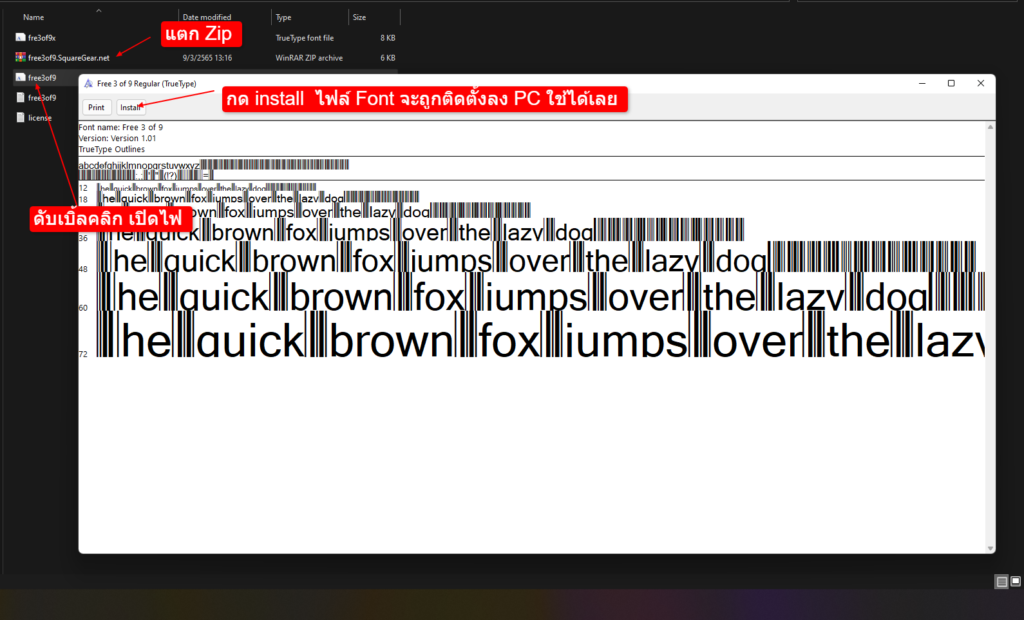Sort files by the Size column
Viewport: 1024px width, 620px height.
[x=362, y=17]
